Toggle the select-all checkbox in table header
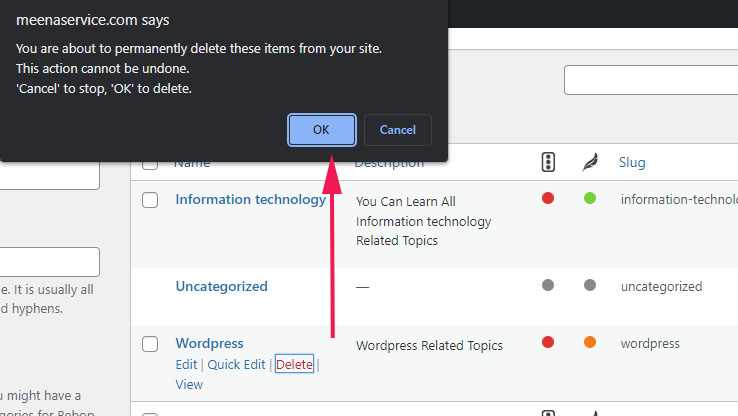The image size is (738, 416). pos(150,165)
